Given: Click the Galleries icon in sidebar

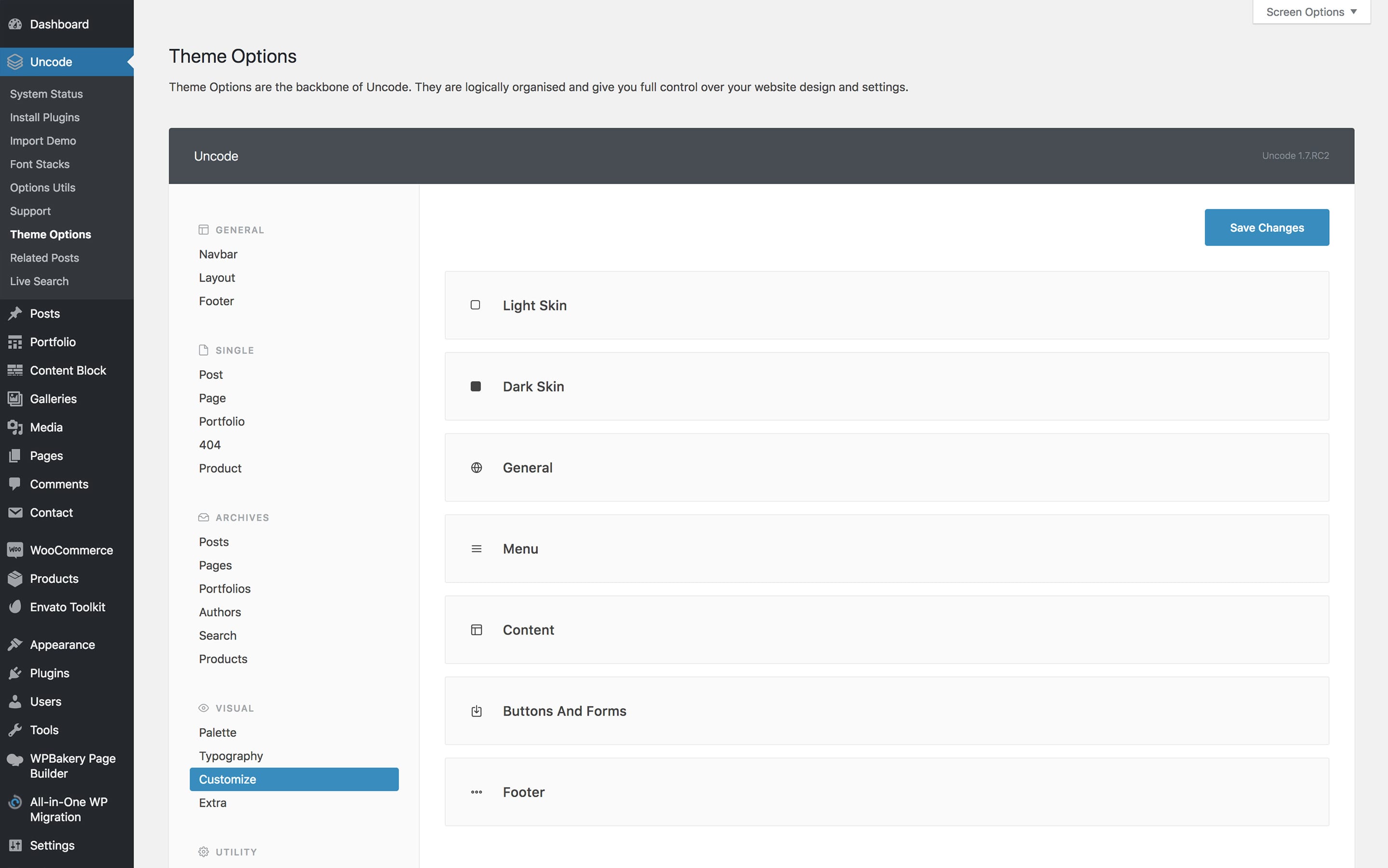Looking at the screenshot, I should point(14,398).
